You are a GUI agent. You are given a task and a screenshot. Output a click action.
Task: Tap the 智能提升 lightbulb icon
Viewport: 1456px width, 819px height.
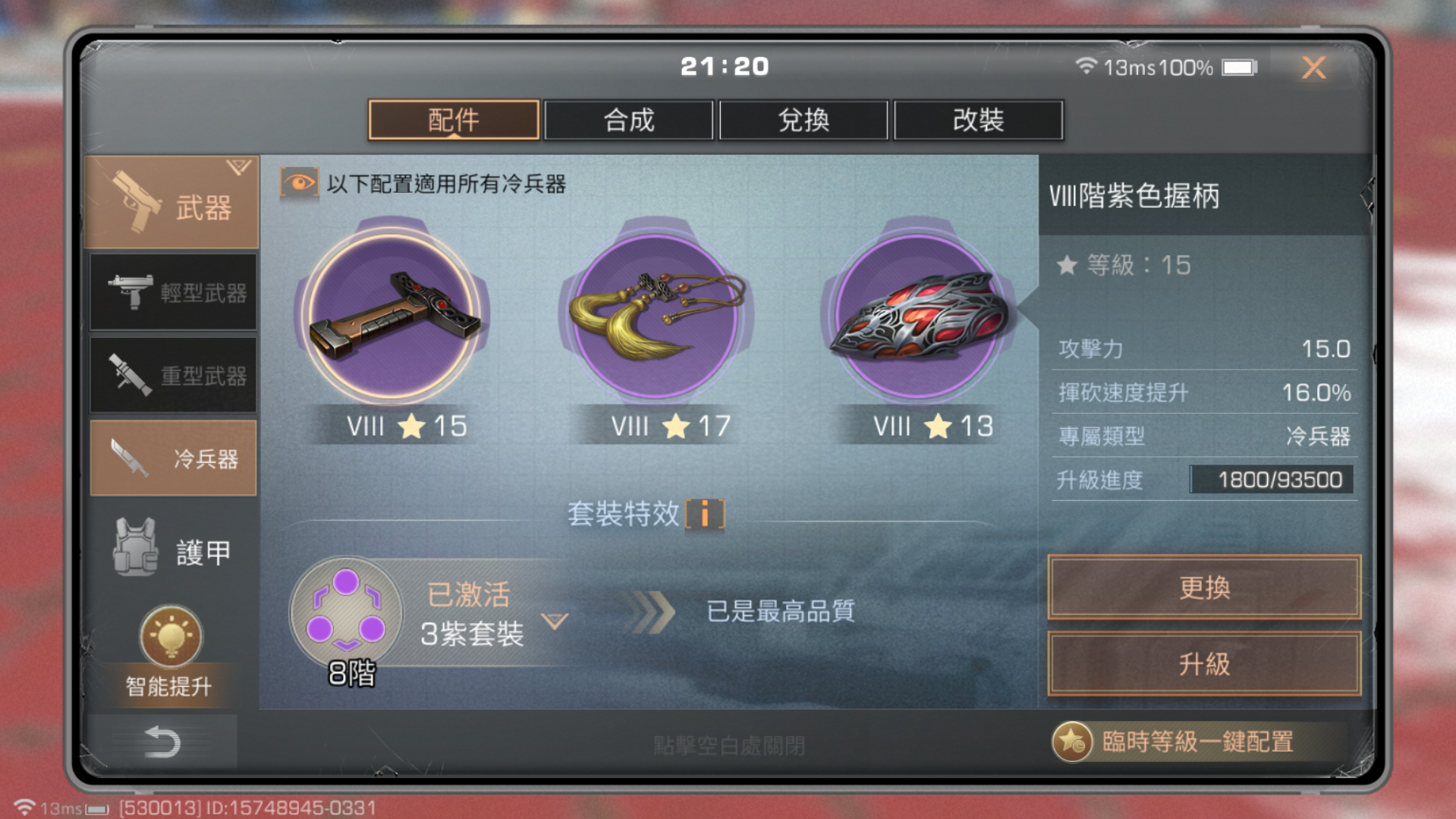click(171, 636)
